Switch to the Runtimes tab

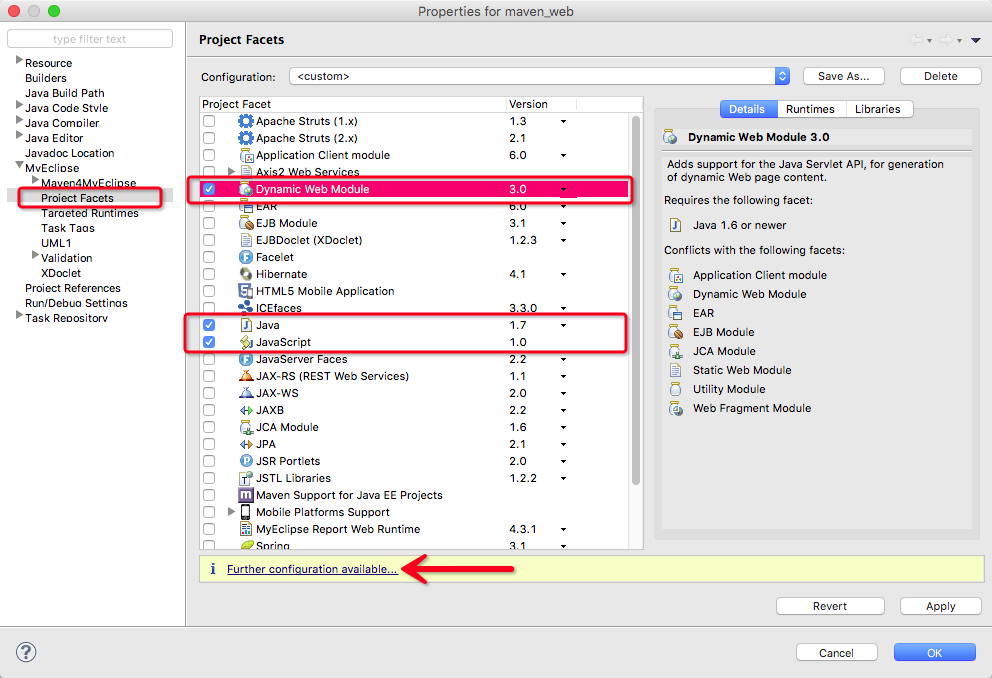809,109
